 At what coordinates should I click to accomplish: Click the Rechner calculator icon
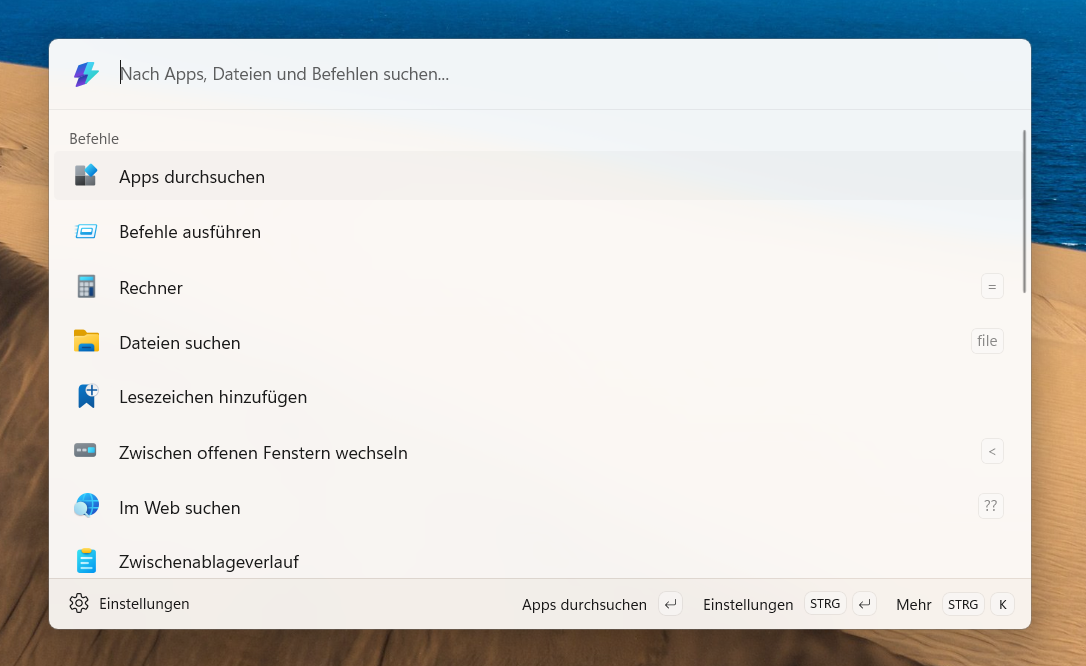click(86, 287)
